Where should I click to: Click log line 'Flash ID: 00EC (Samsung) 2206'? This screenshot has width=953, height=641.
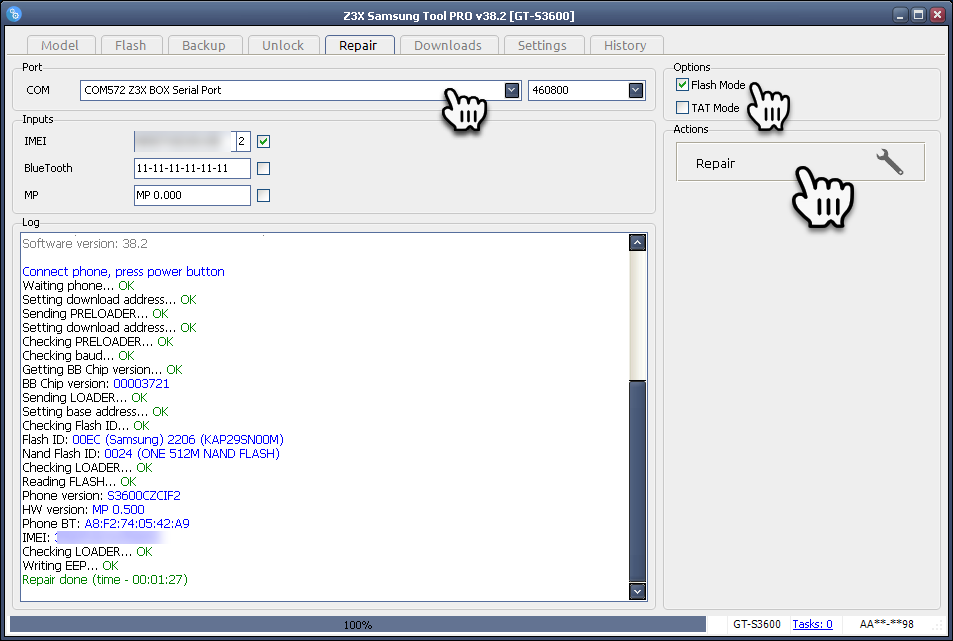[153, 440]
